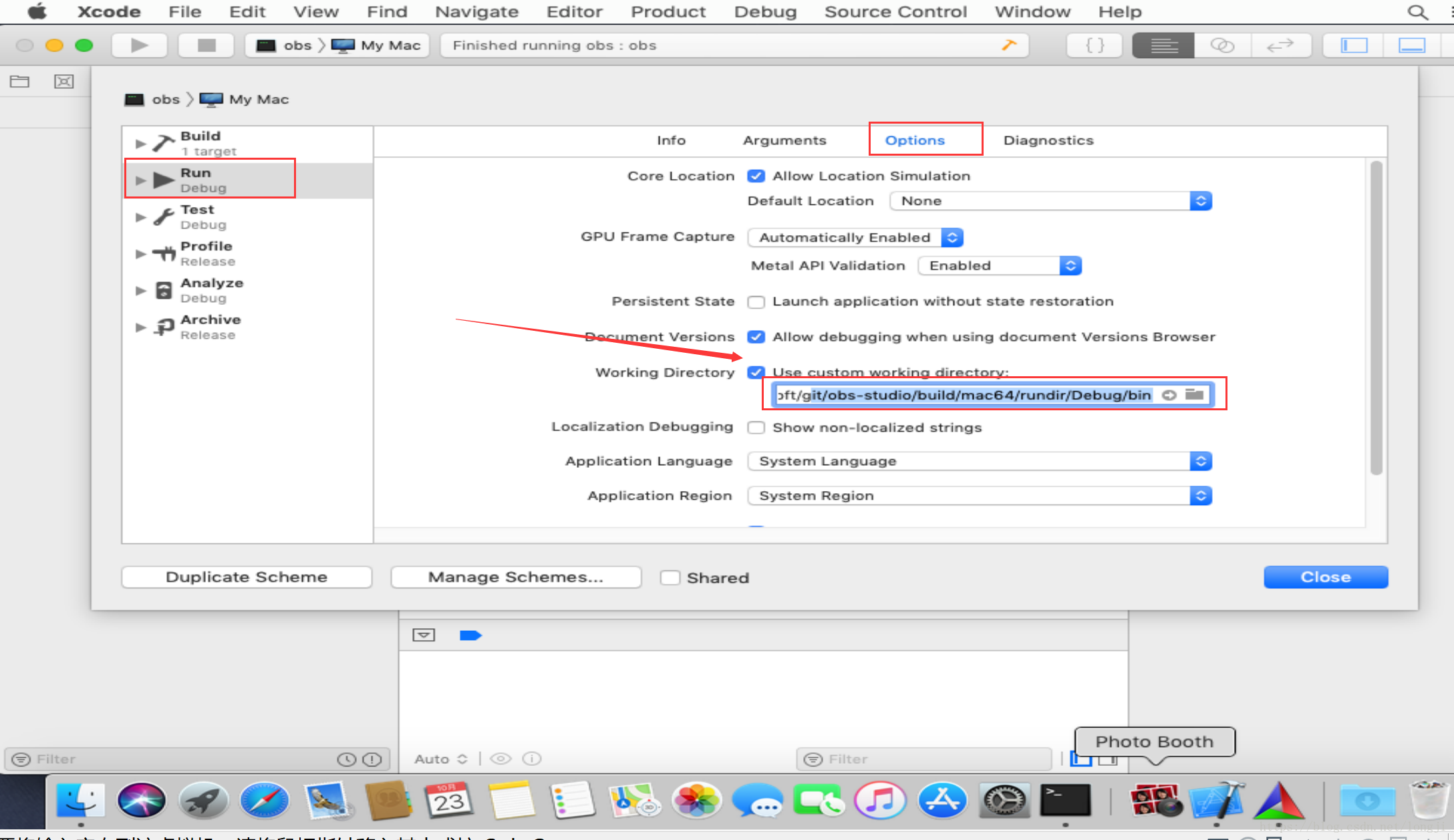Check the Shared scheme checkbox
The height and width of the screenshot is (840, 1454).
pos(670,577)
